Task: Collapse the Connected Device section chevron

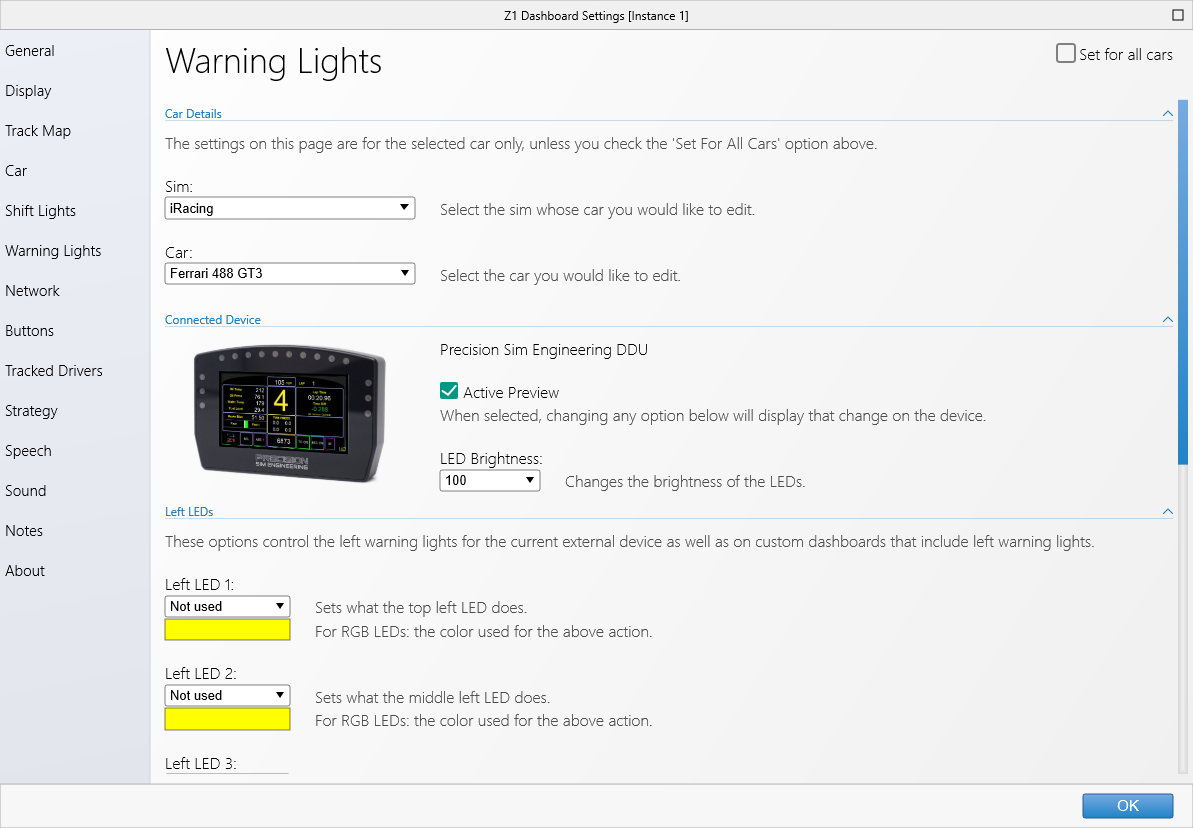Action: click(1167, 320)
